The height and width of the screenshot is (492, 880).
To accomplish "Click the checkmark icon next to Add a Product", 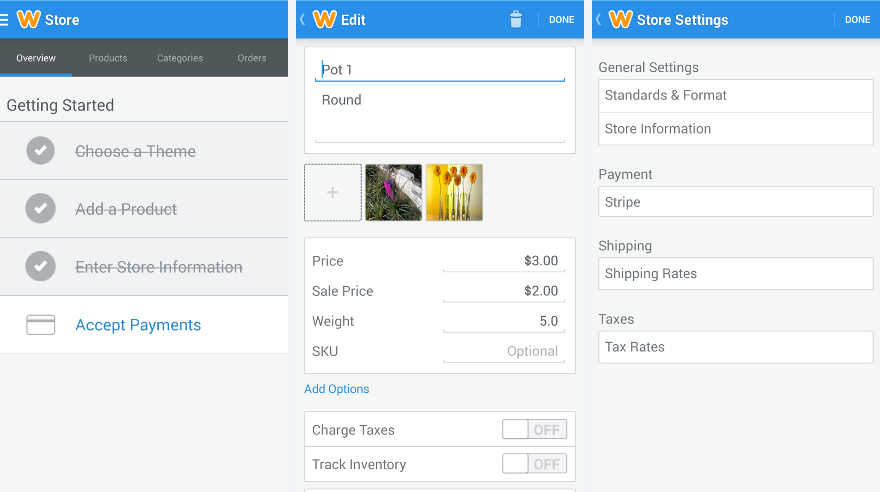I will pyautogui.click(x=40, y=209).
